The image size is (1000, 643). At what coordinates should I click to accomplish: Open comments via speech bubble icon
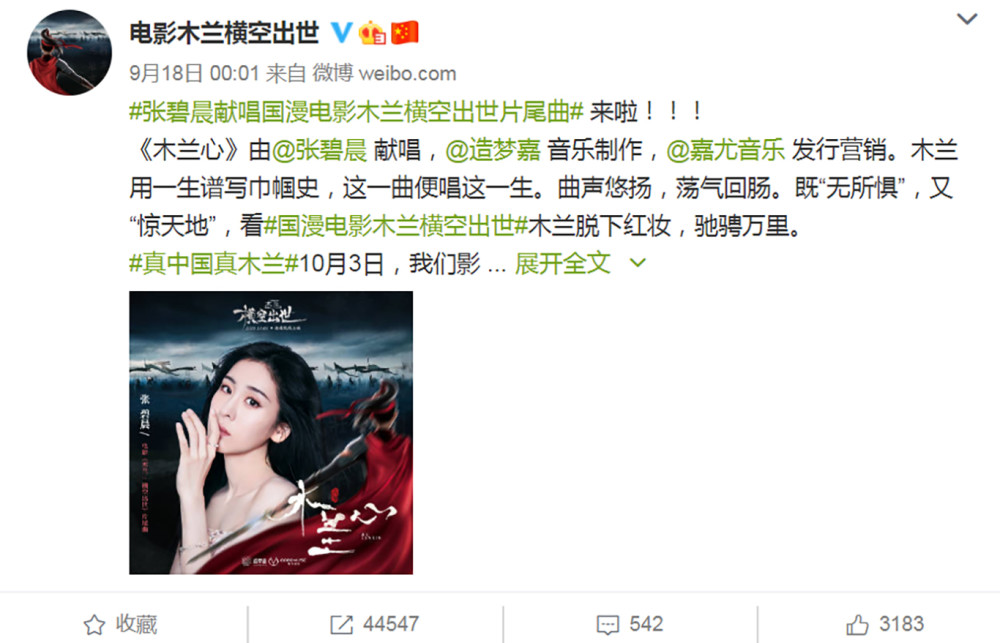pyautogui.click(x=607, y=625)
